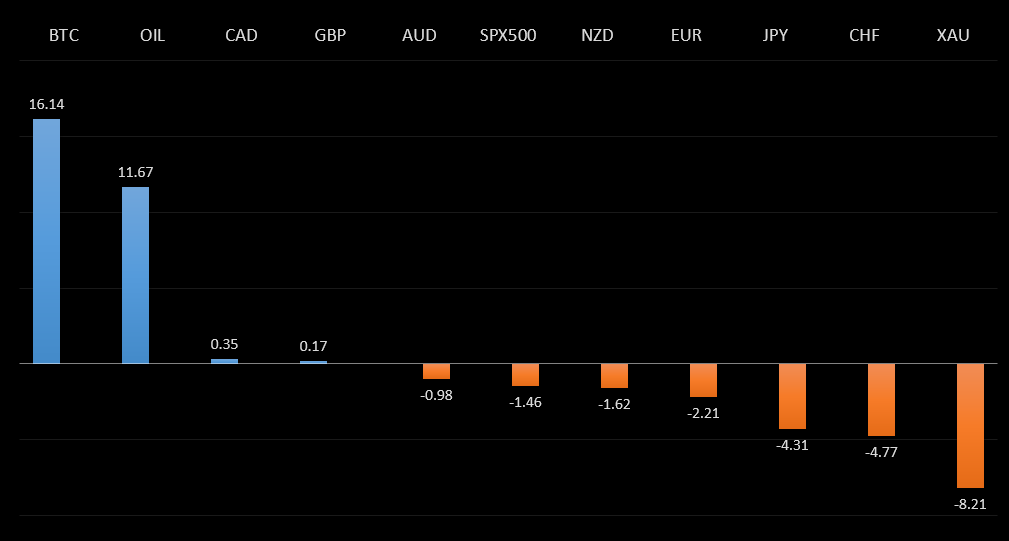The width and height of the screenshot is (1009, 541).
Task: Click the XAU column label
Action: tap(953, 36)
